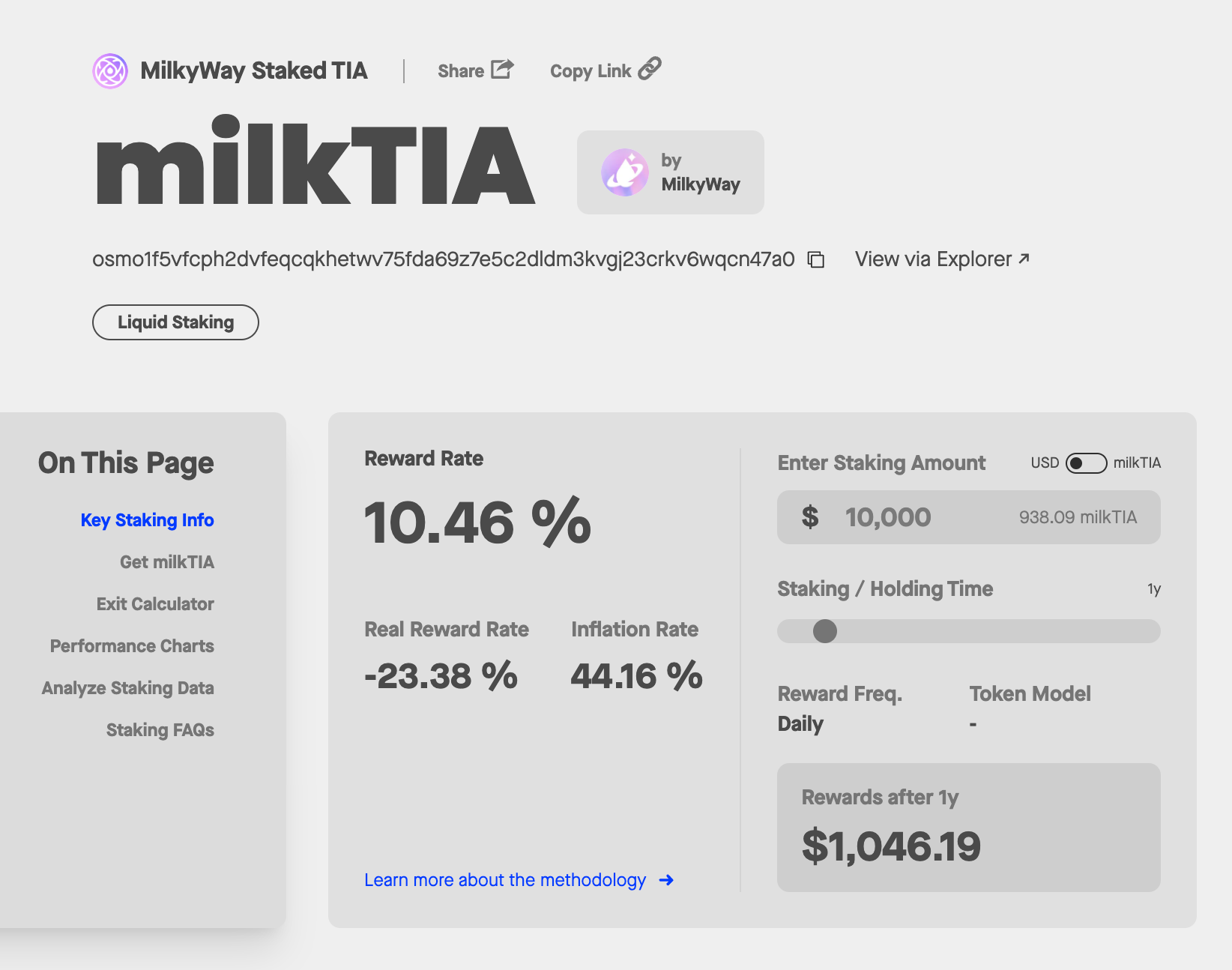Click the milkTIA label beside toggle

click(1137, 463)
